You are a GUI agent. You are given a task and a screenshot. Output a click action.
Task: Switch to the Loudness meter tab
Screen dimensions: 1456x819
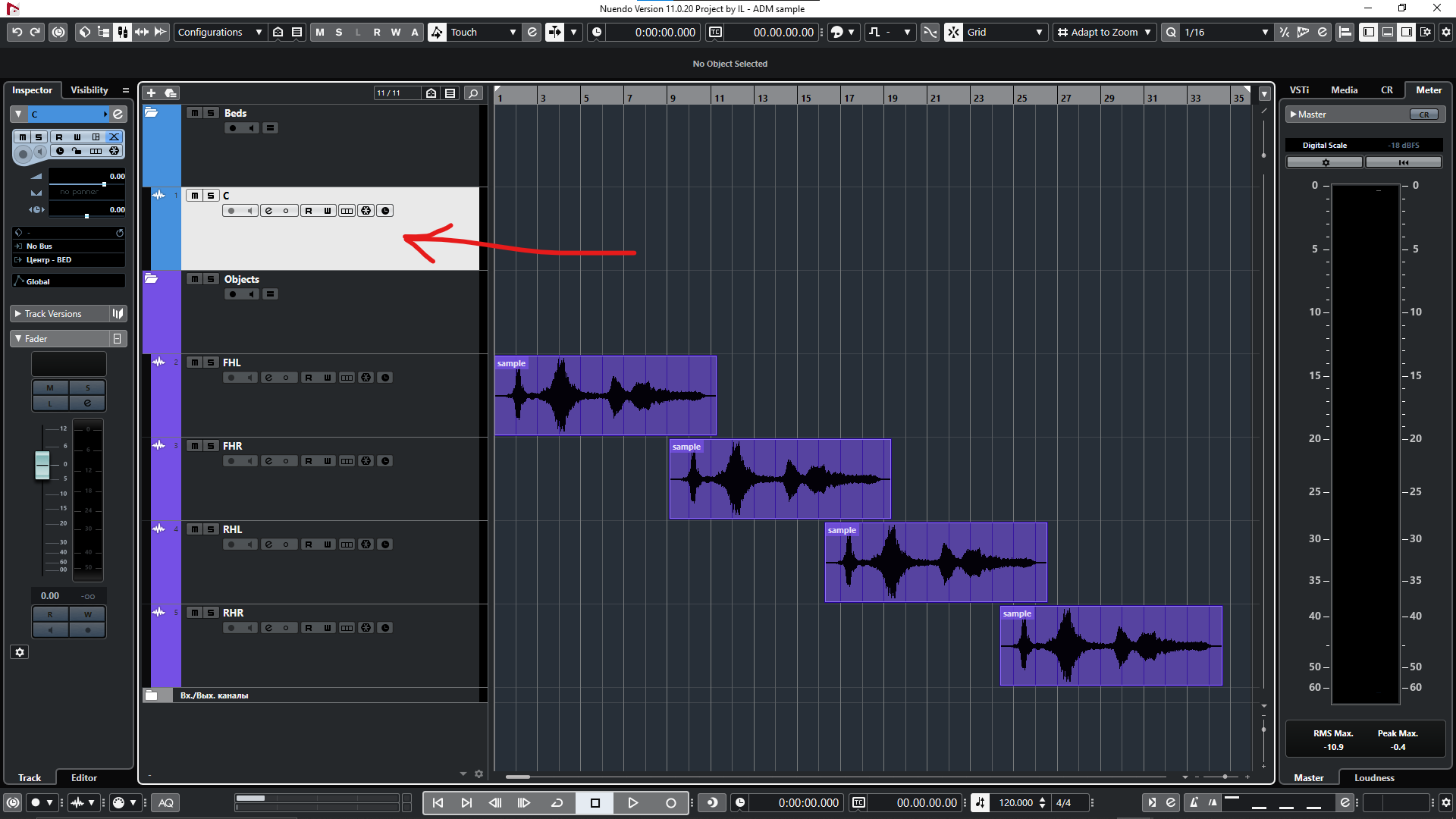point(1374,778)
